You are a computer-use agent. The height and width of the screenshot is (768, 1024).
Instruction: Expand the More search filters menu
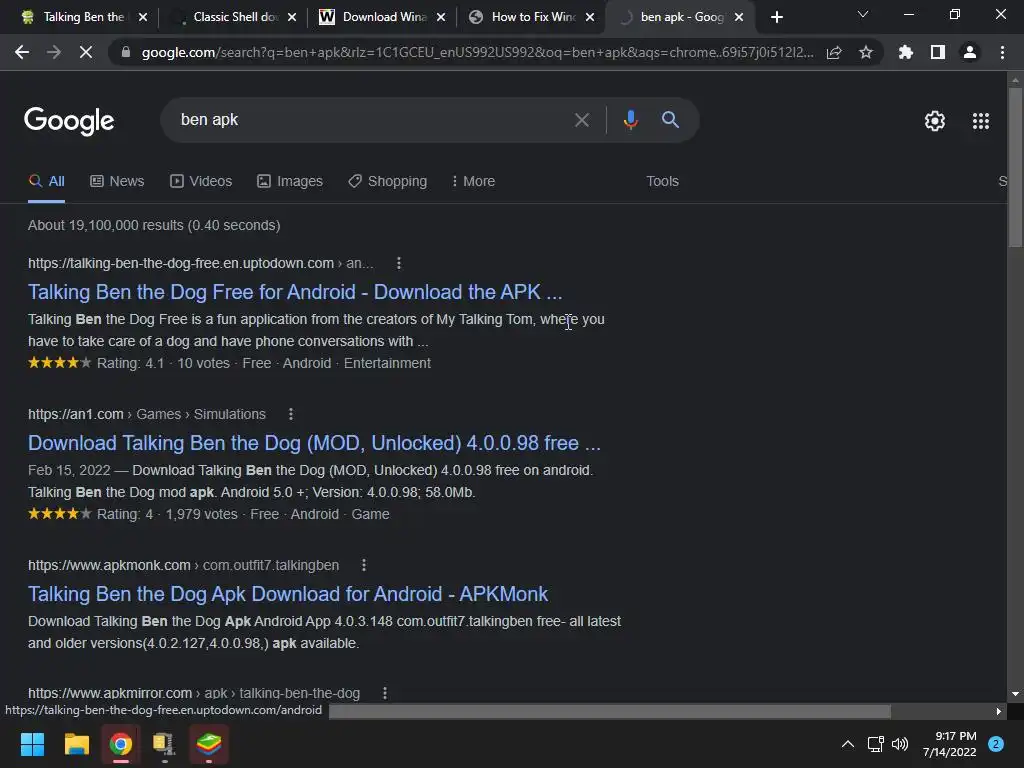click(x=473, y=181)
